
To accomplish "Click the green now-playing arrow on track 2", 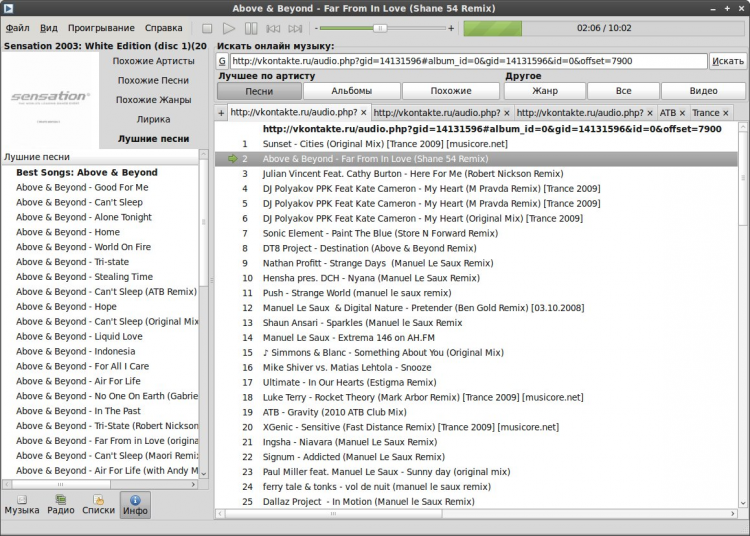I will [x=232, y=159].
